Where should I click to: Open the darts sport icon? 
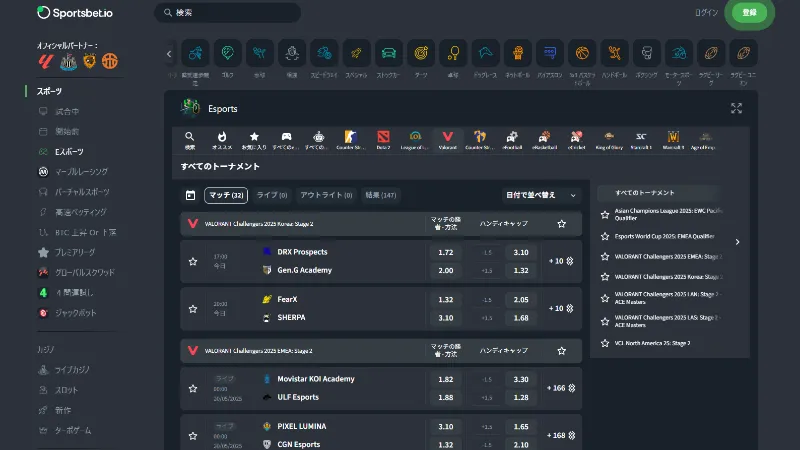click(x=421, y=53)
